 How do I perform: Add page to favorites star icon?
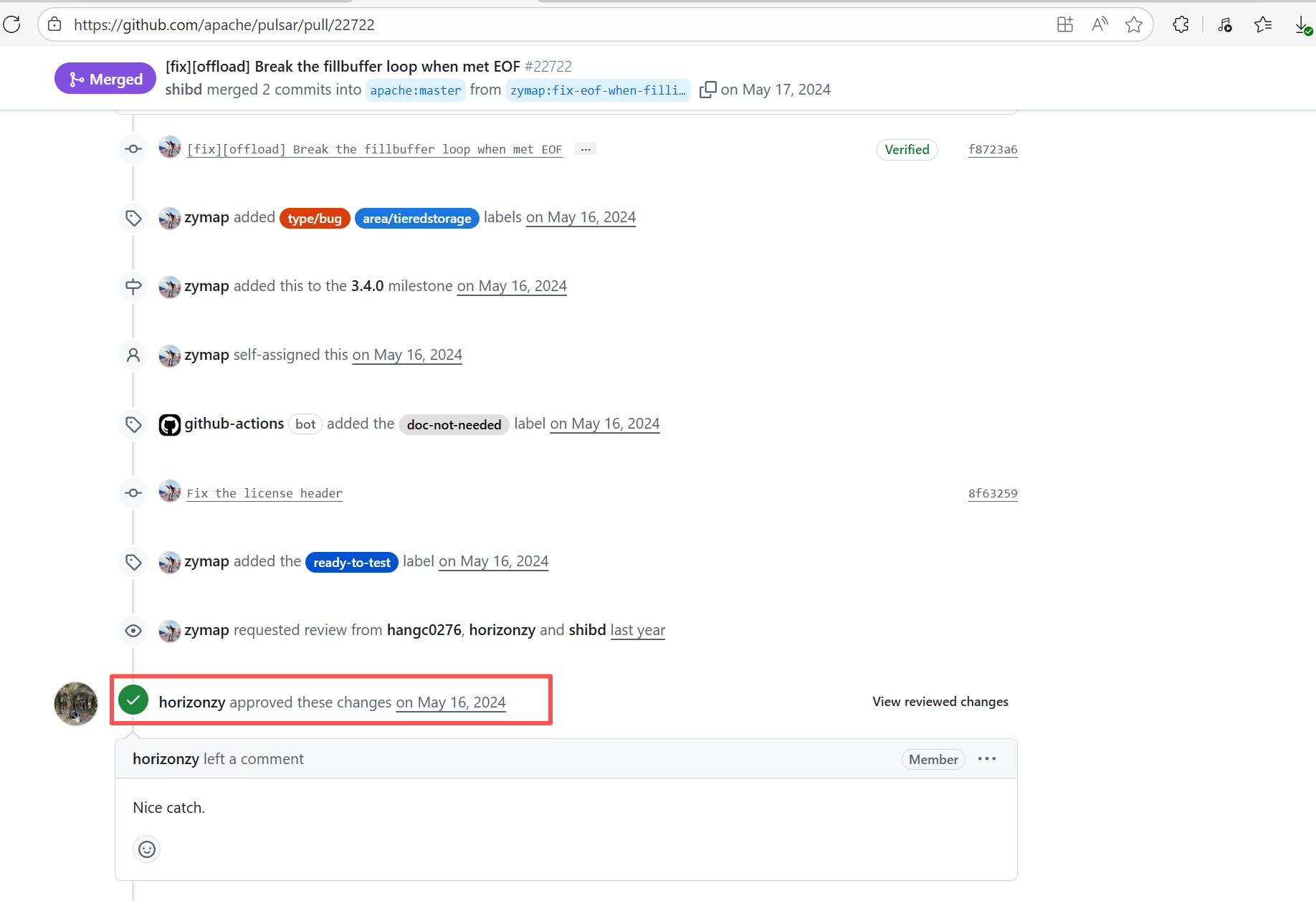(x=1133, y=24)
